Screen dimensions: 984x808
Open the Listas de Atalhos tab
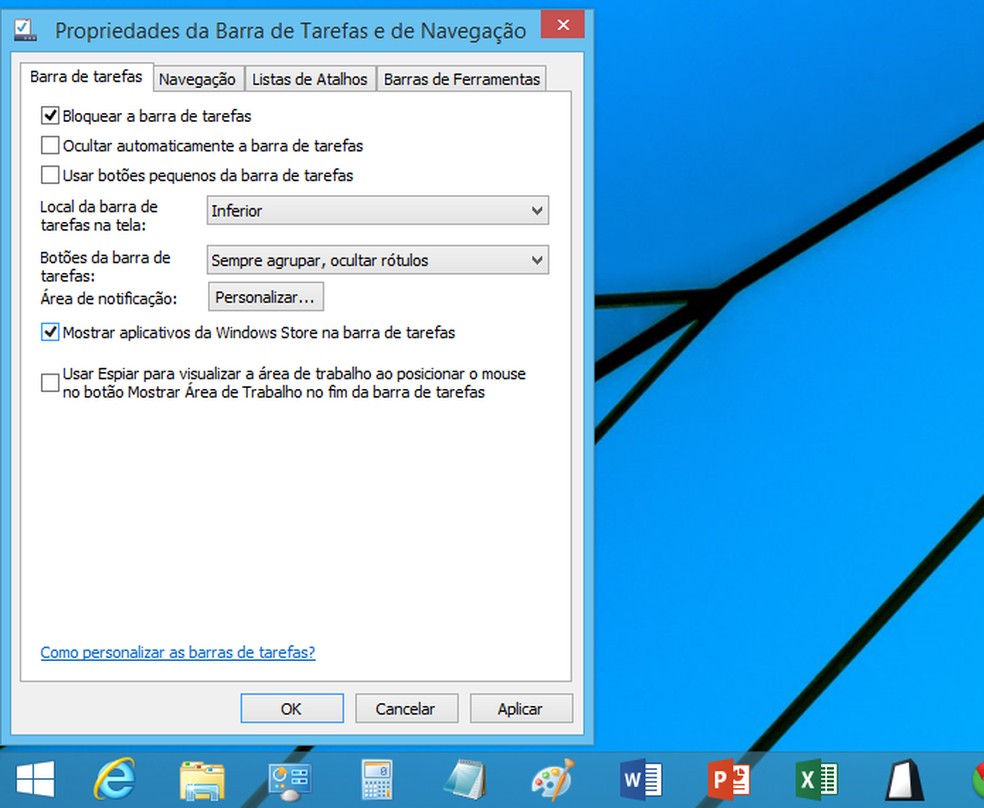(310, 79)
